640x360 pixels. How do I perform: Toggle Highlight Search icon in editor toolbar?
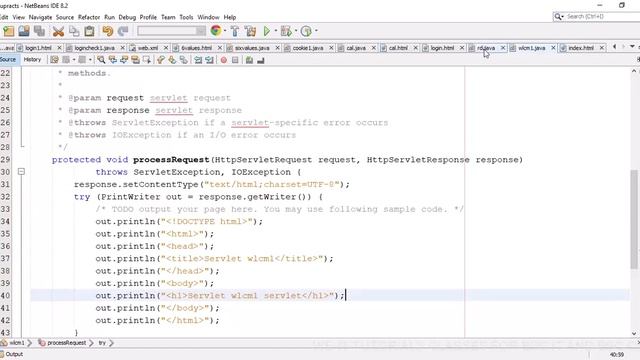pyautogui.click(x=135, y=60)
